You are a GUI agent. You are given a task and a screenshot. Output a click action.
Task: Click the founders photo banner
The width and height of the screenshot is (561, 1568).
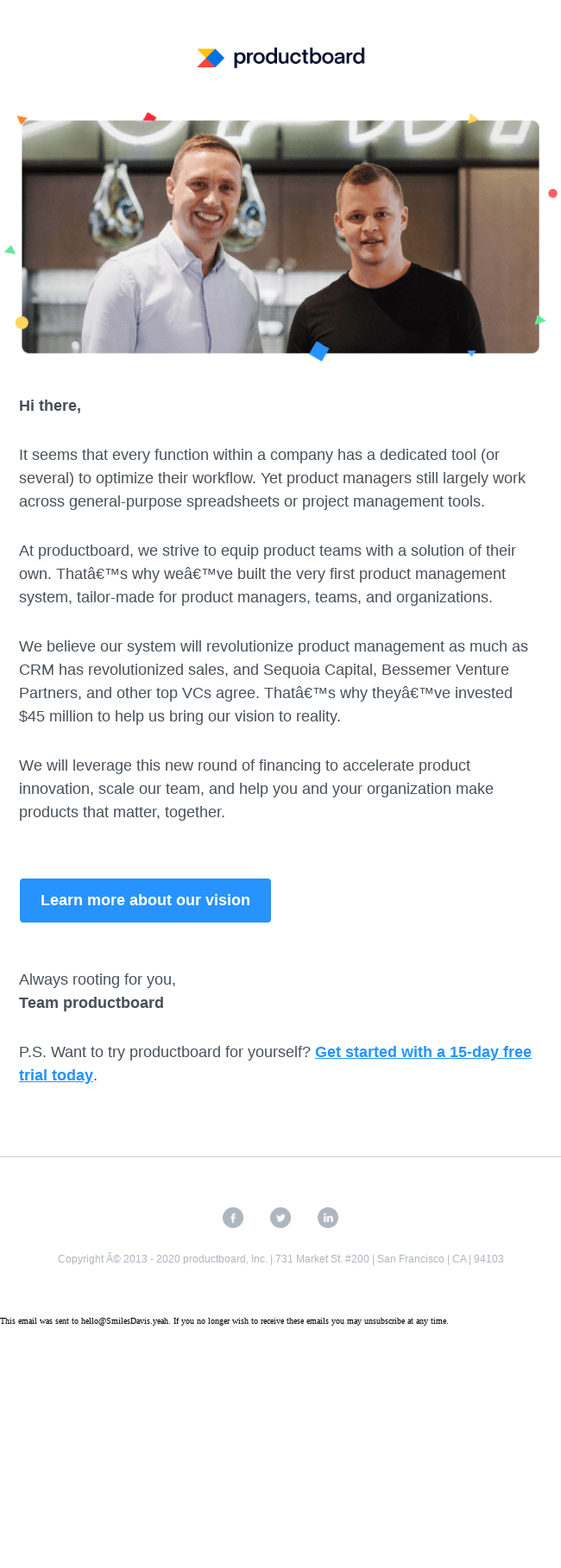pos(280,236)
